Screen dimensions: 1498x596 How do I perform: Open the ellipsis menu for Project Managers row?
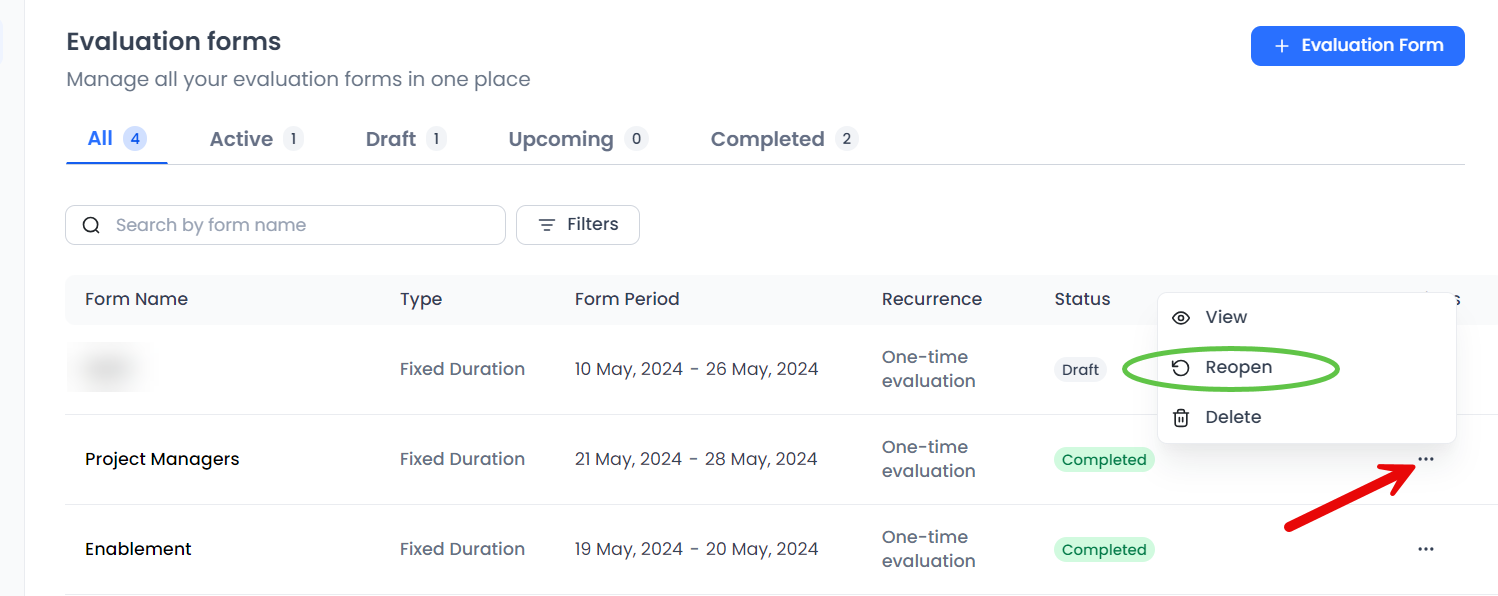click(1426, 458)
